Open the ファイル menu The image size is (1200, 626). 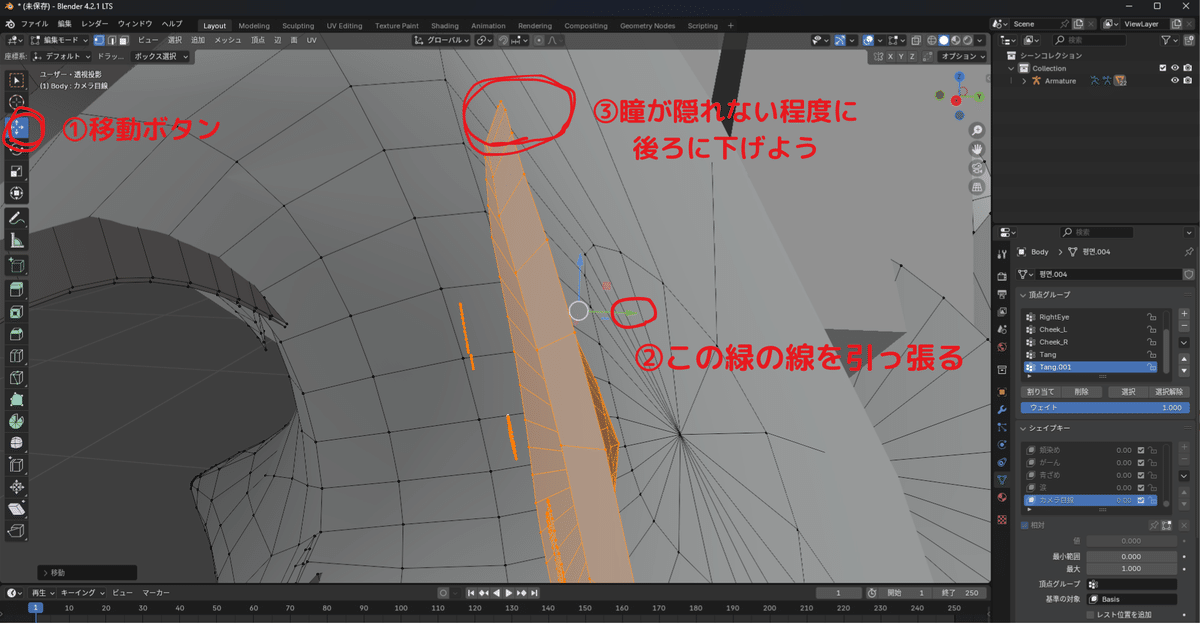click(35, 23)
